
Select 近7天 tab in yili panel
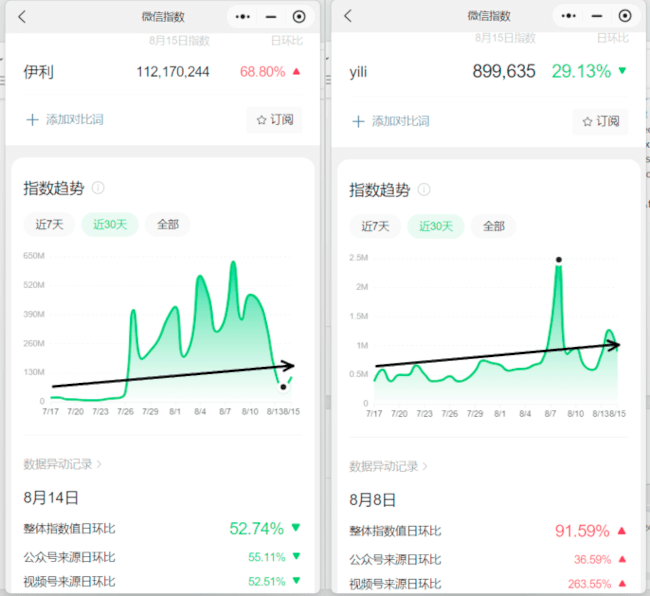[375, 226]
